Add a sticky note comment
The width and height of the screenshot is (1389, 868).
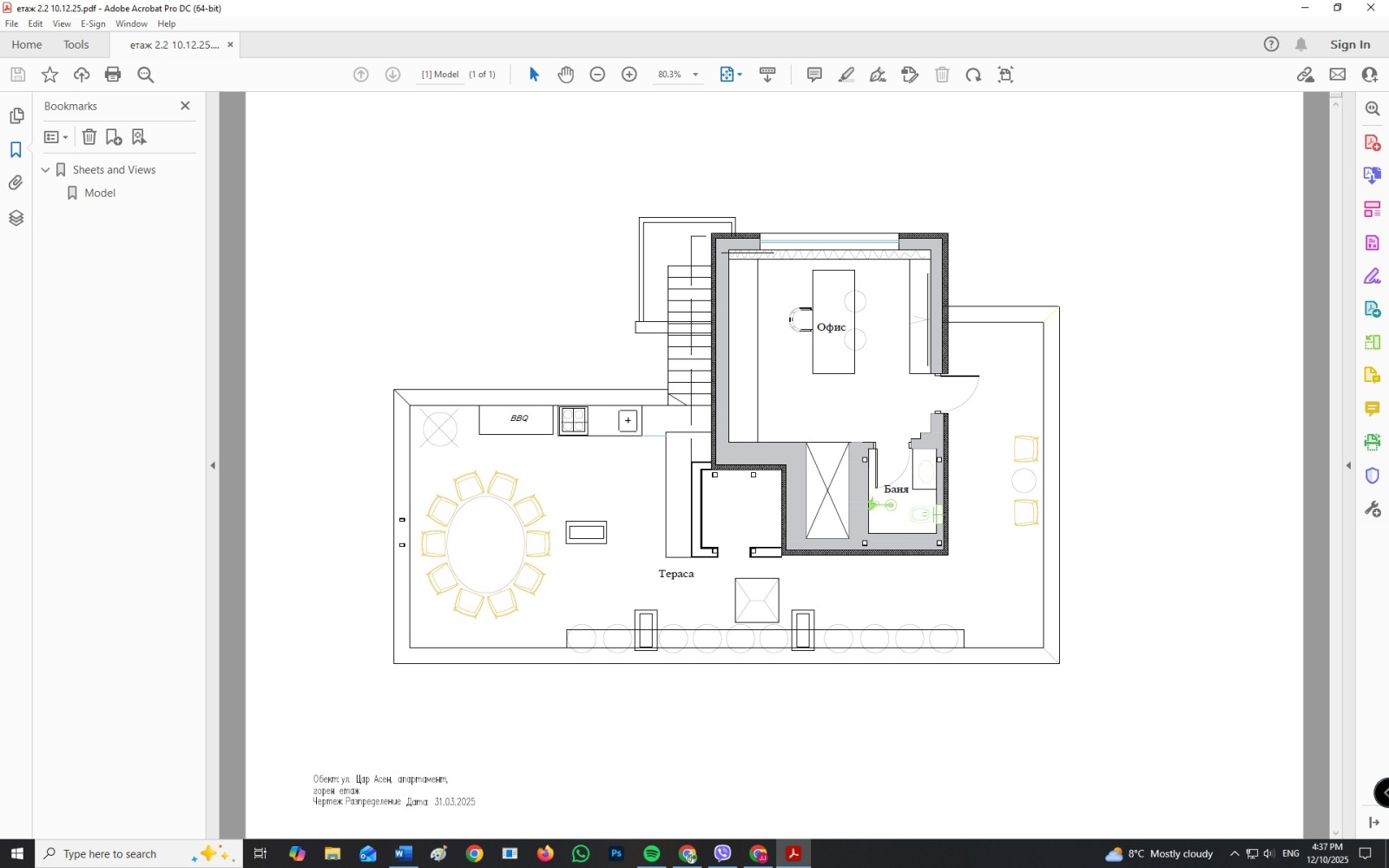(814, 75)
